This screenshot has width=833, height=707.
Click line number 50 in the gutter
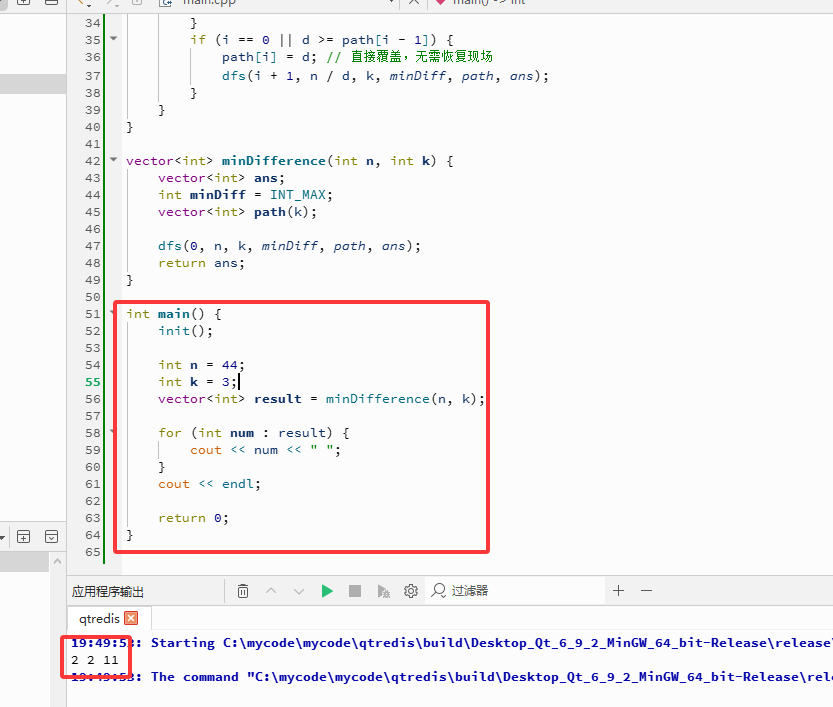(92, 297)
